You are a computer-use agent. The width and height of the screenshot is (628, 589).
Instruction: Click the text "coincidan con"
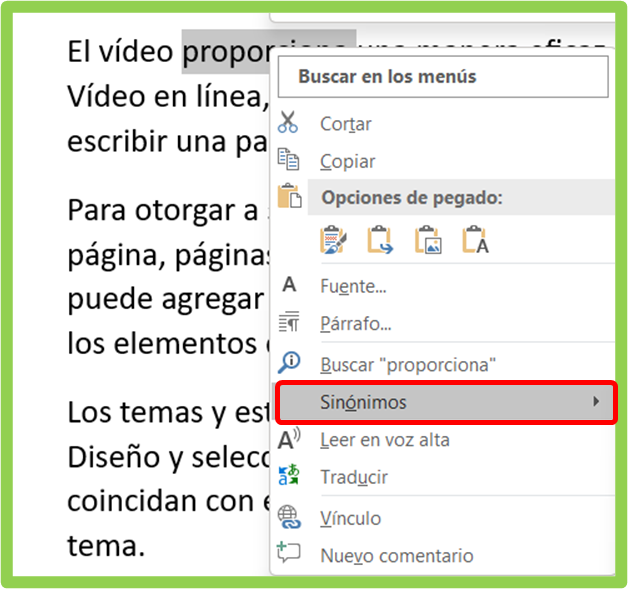[x=160, y=501]
